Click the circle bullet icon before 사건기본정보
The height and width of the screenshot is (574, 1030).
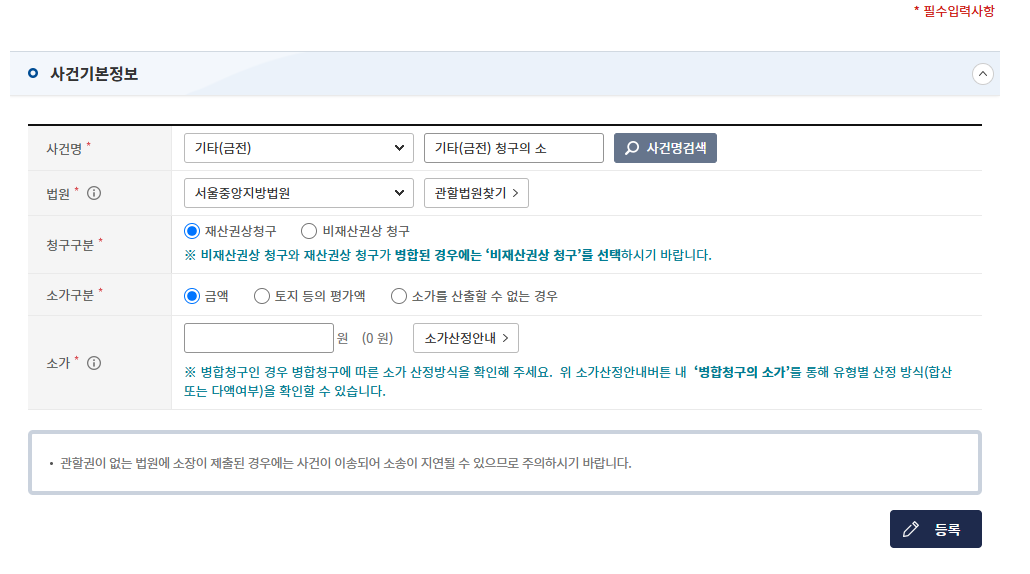[x=33, y=74]
